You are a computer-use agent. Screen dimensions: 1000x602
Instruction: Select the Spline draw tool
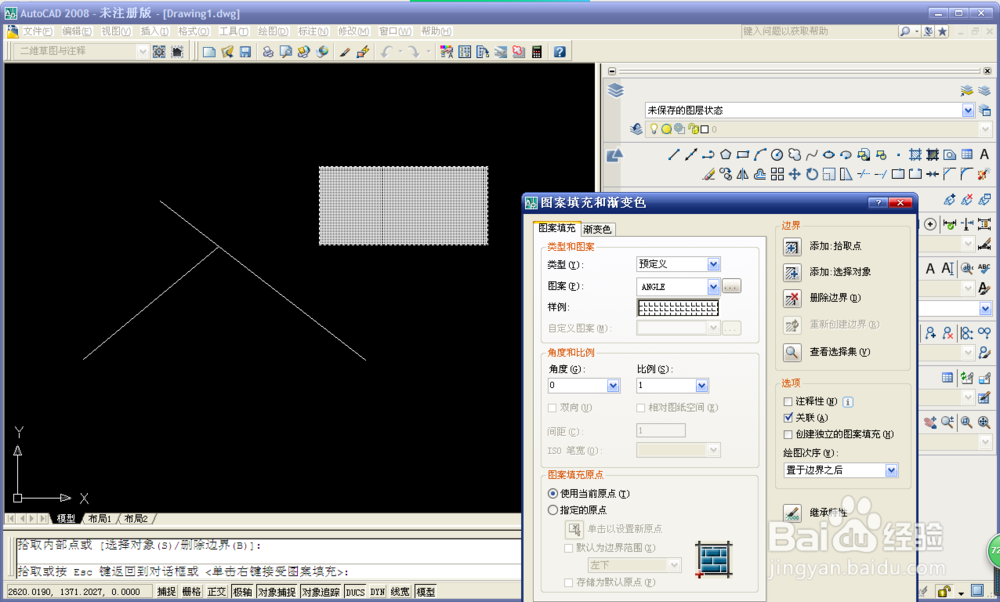tap(811, 154)
